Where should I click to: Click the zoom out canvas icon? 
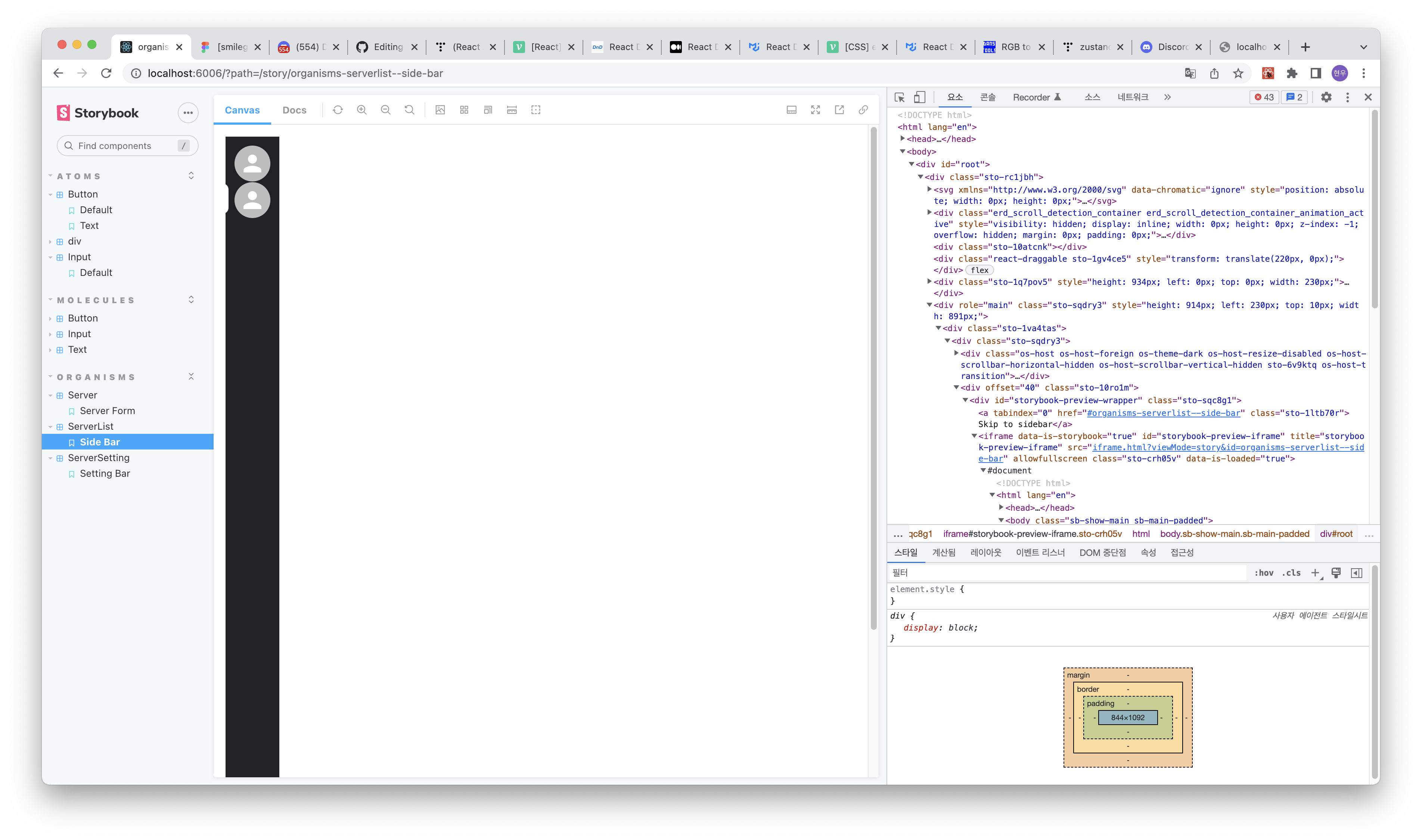point(385,110)
